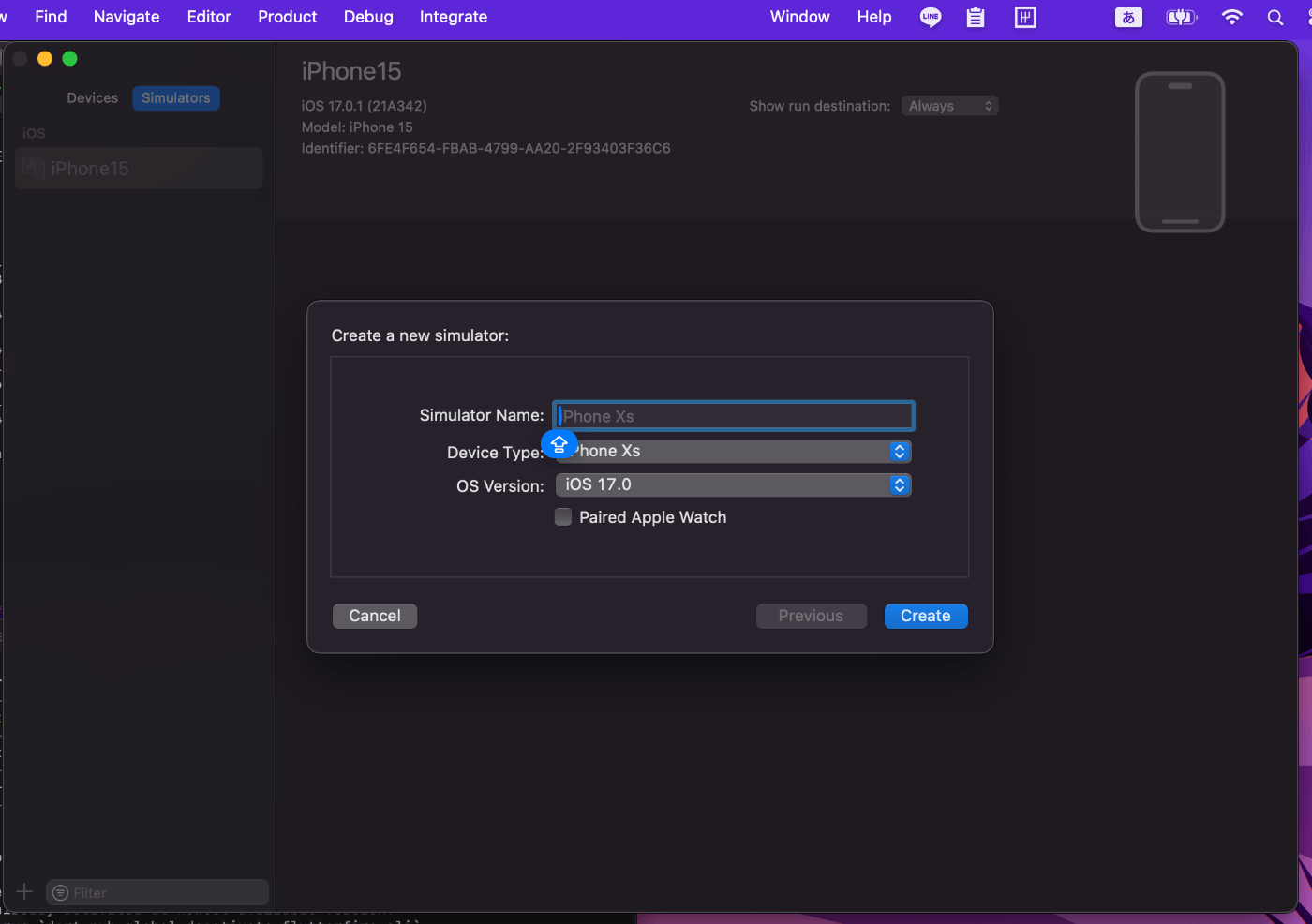Open the clipboard menu bar icon

(976, 17)
